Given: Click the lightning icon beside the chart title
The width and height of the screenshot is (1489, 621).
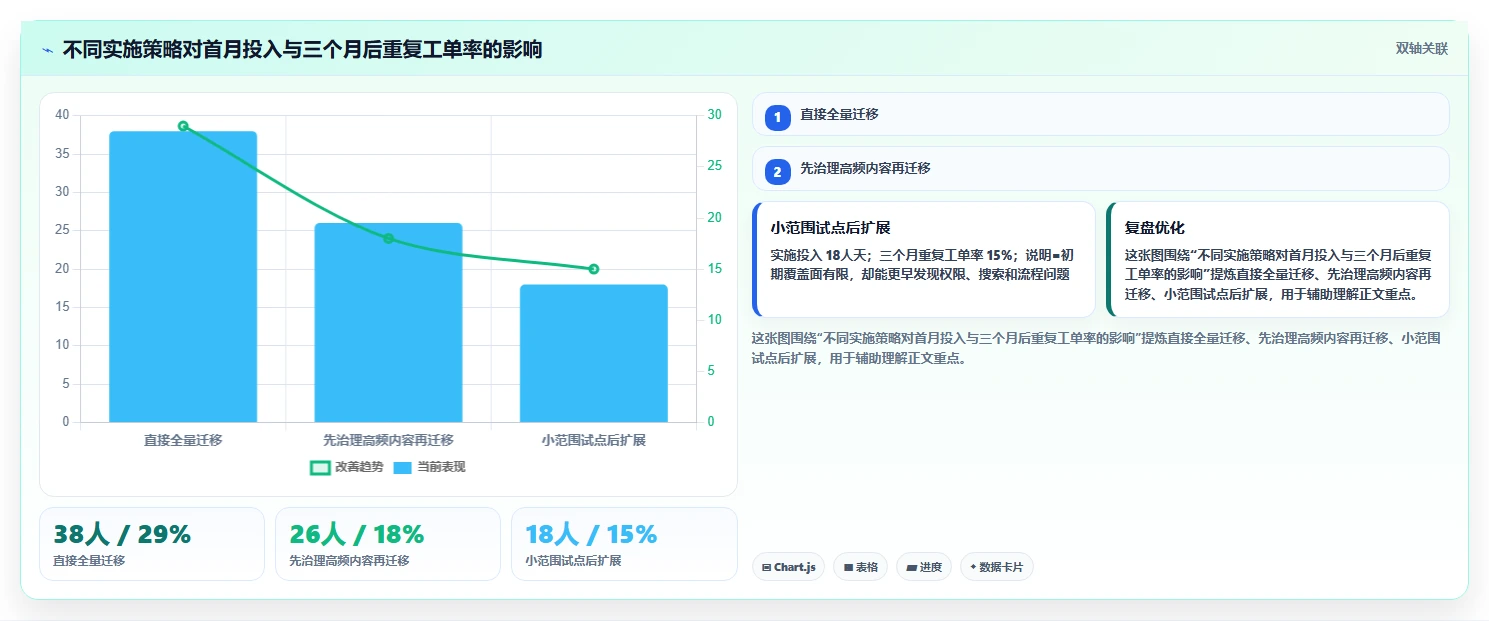Looking at the screenshot, I should tap(48, 49).
